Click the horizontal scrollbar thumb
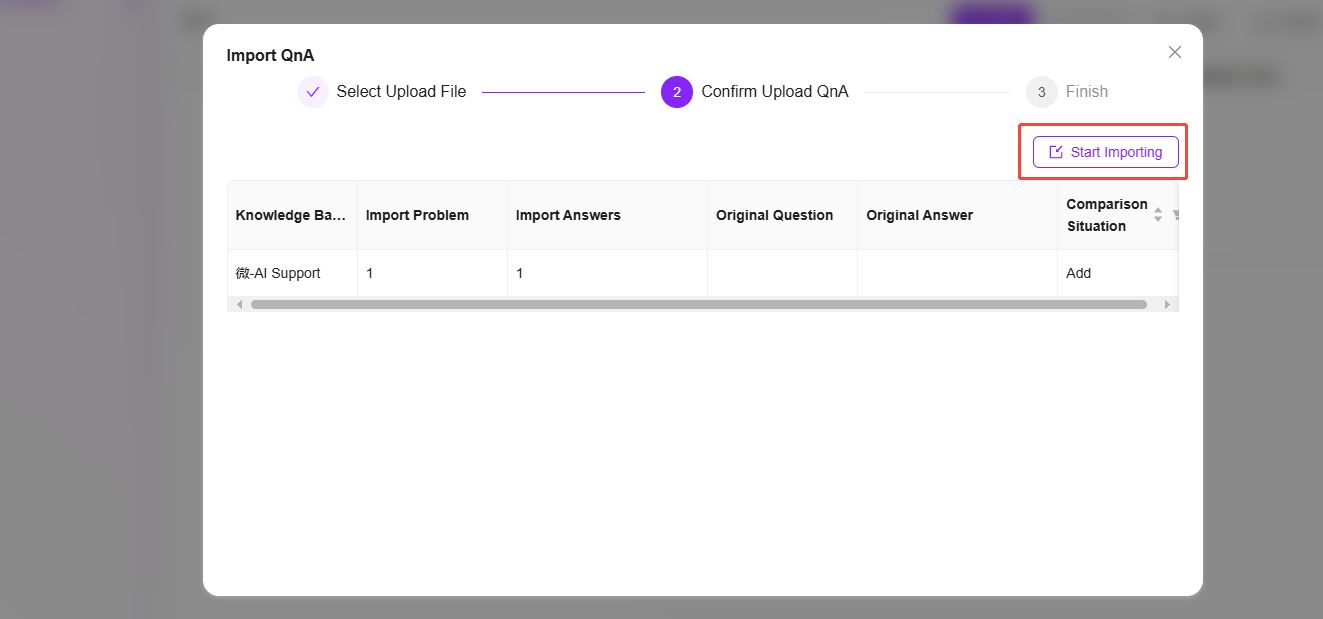The height and width of the screenshot is (619, 1323). coord(698,304)
